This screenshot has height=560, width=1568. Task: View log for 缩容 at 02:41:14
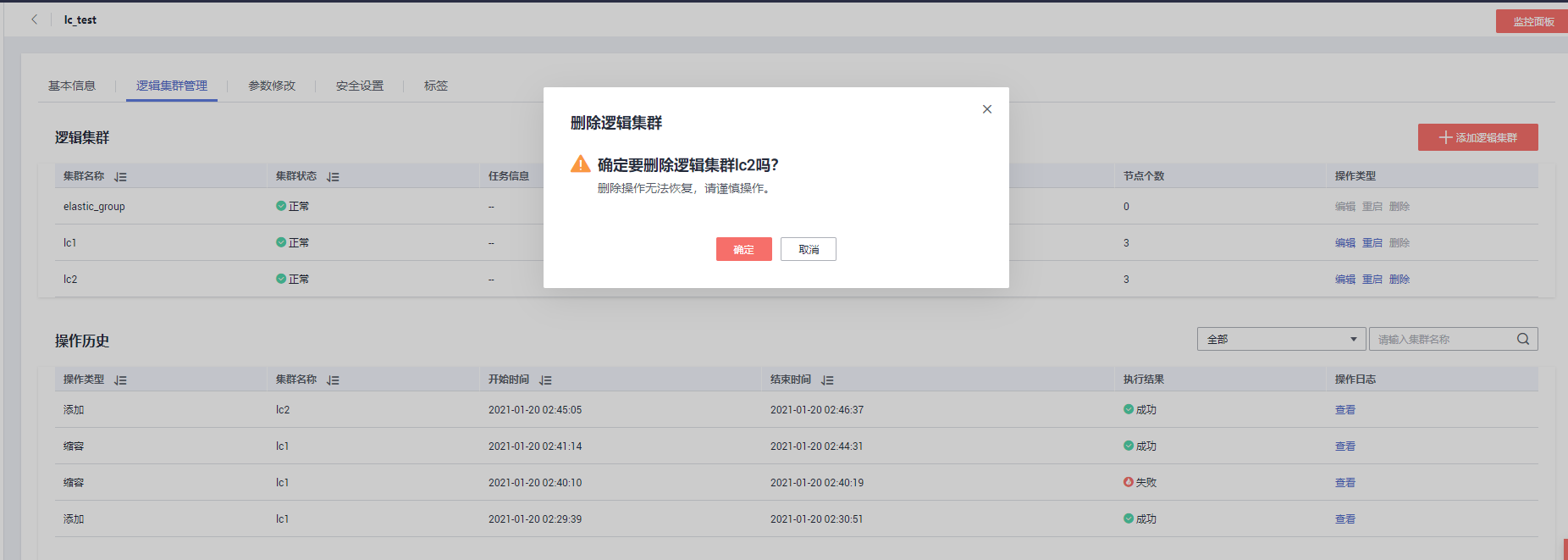click(x=1345, y=446)
